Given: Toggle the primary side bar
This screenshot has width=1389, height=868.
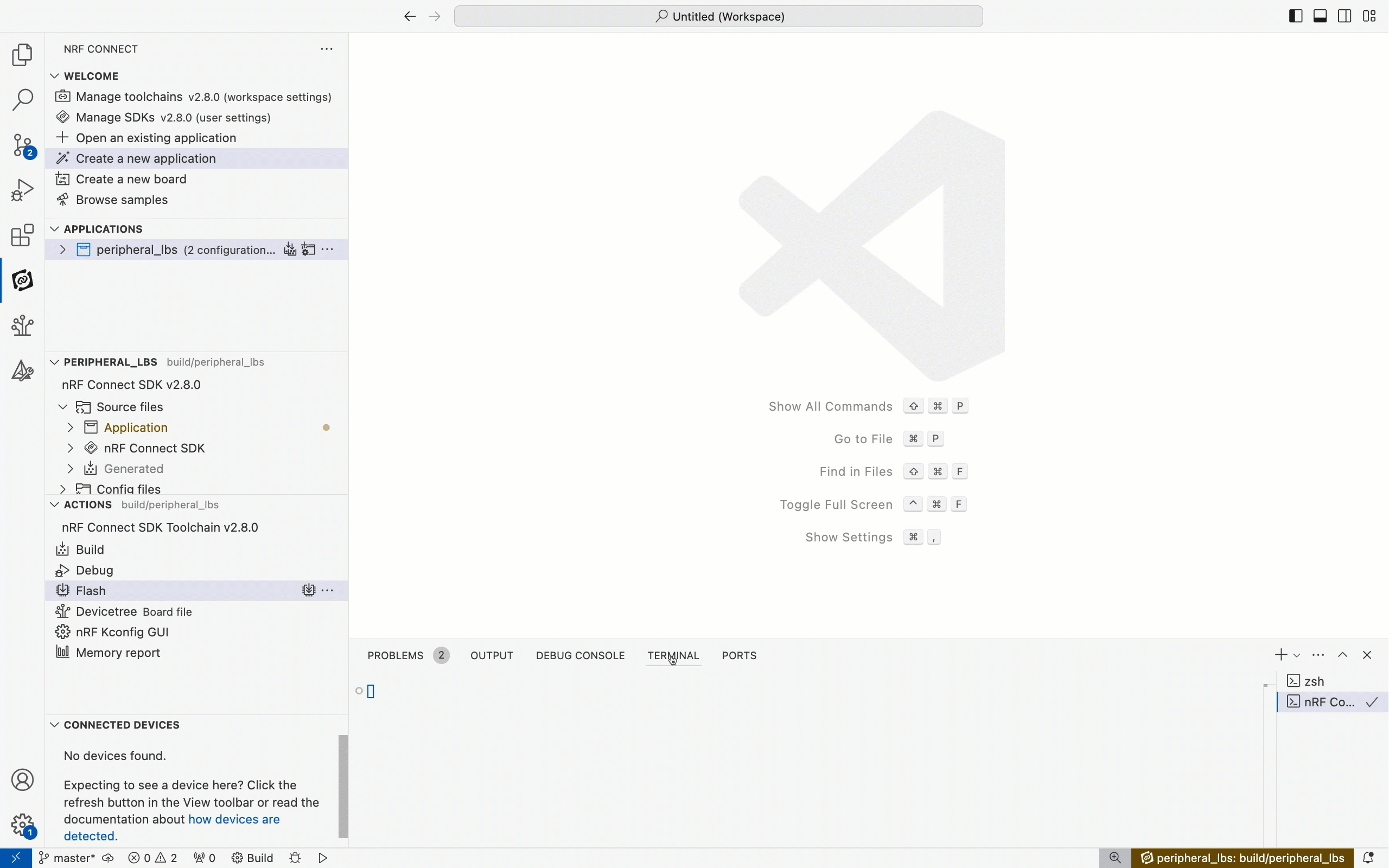Looking at the screenshot, I should [1296, 16].
